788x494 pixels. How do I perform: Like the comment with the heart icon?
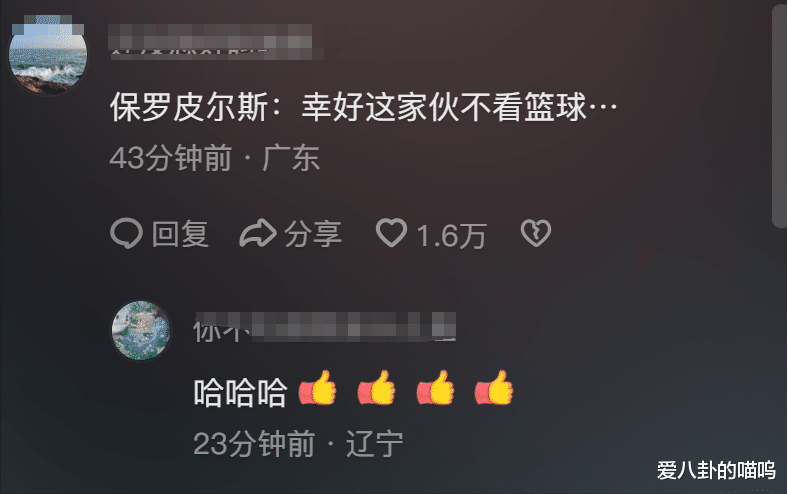[391, 233]
